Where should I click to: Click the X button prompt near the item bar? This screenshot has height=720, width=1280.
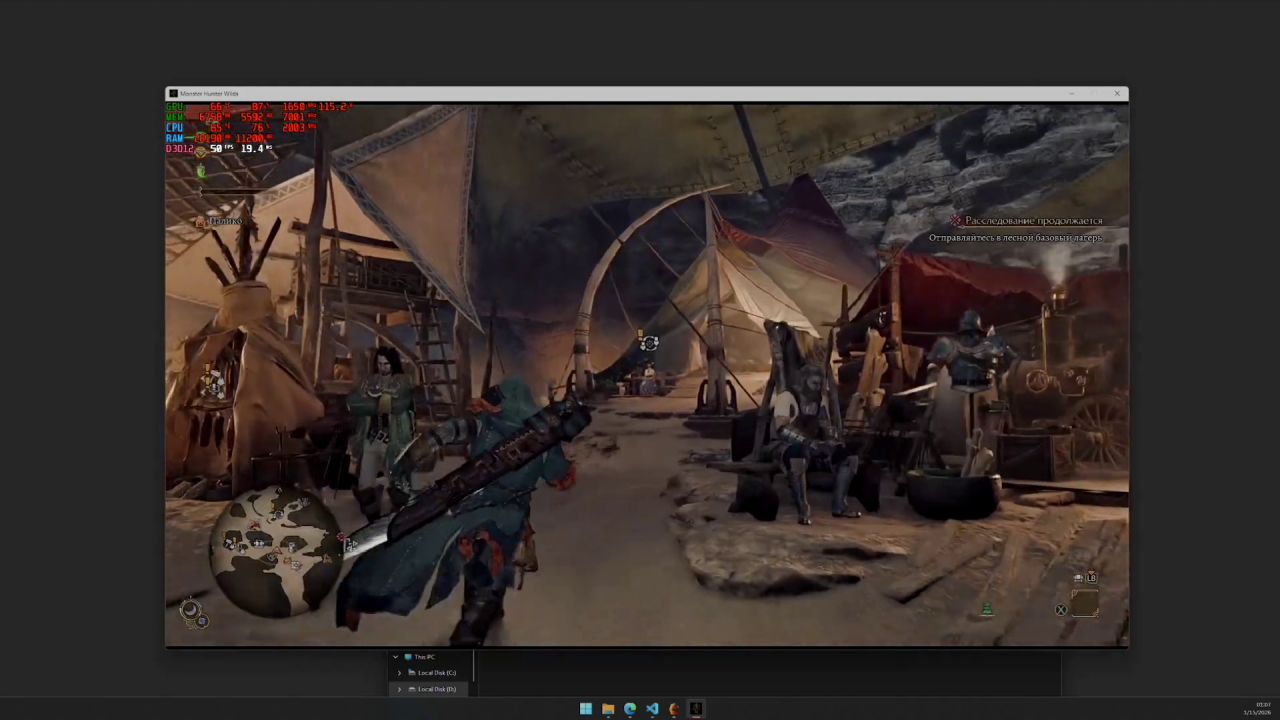click(1061, 610)
